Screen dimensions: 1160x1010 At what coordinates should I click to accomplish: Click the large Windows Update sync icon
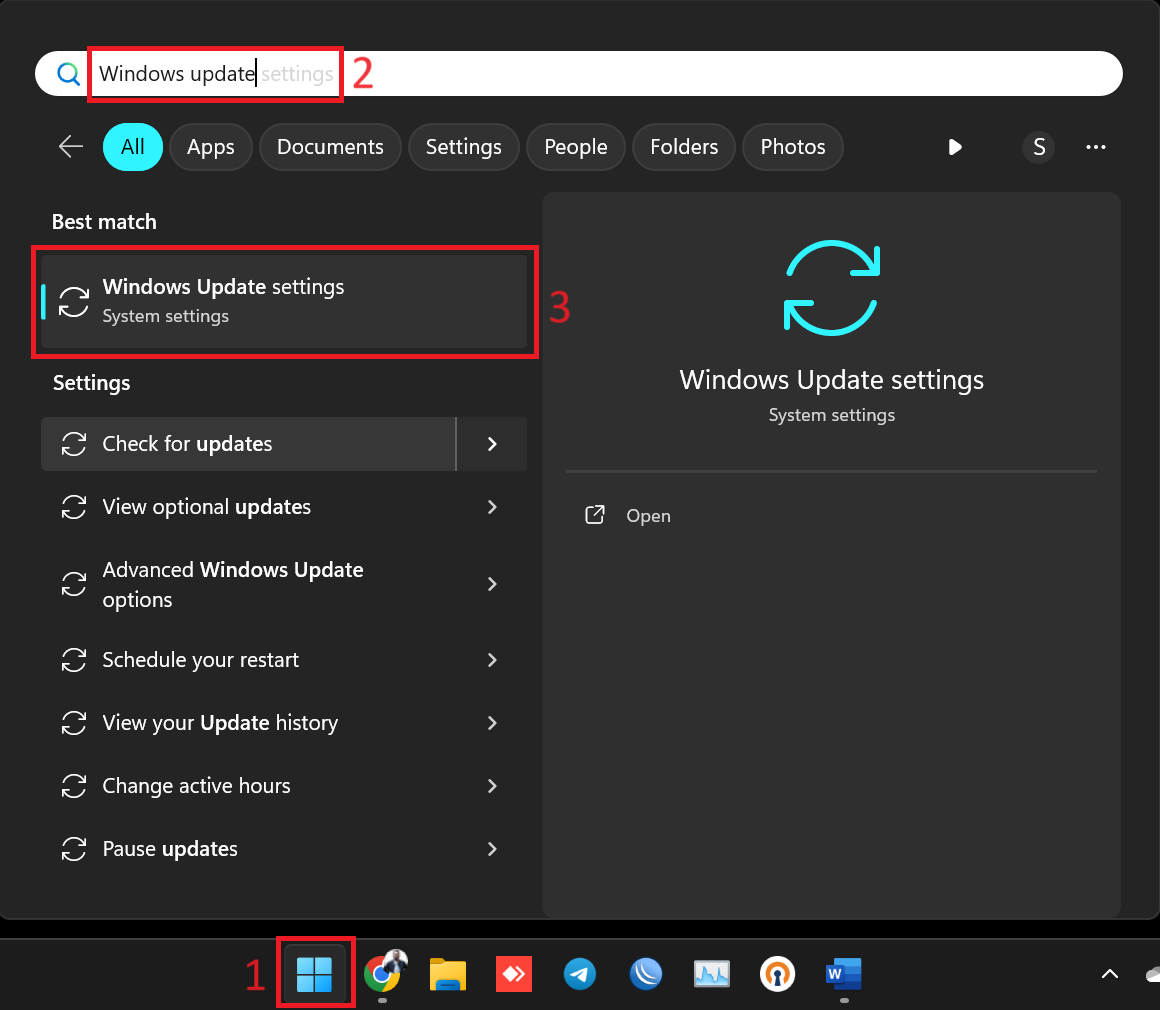tap(832, 288)
